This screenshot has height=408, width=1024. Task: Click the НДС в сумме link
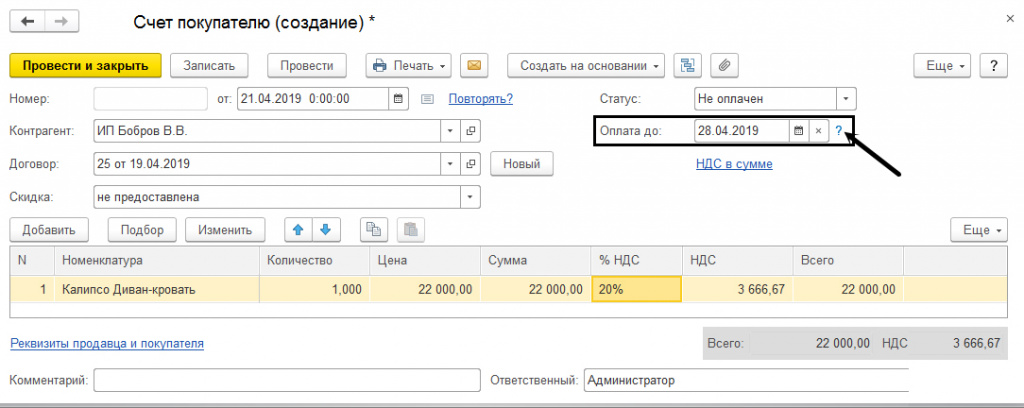734,164
